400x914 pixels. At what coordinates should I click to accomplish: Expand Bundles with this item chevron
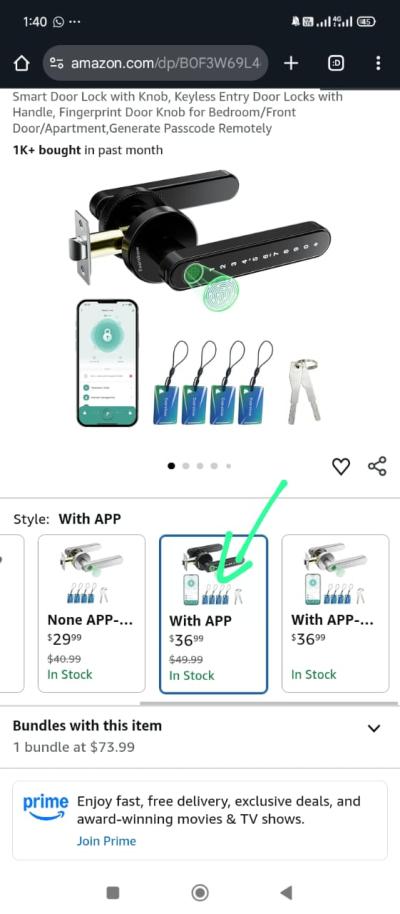(x=374, y=728)
